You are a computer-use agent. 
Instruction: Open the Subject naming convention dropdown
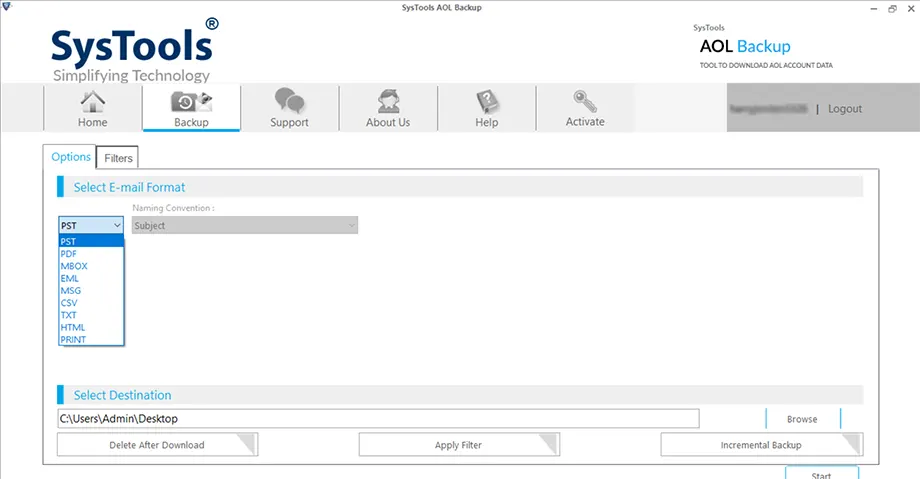pyautogui.click(x=245, y=225)
